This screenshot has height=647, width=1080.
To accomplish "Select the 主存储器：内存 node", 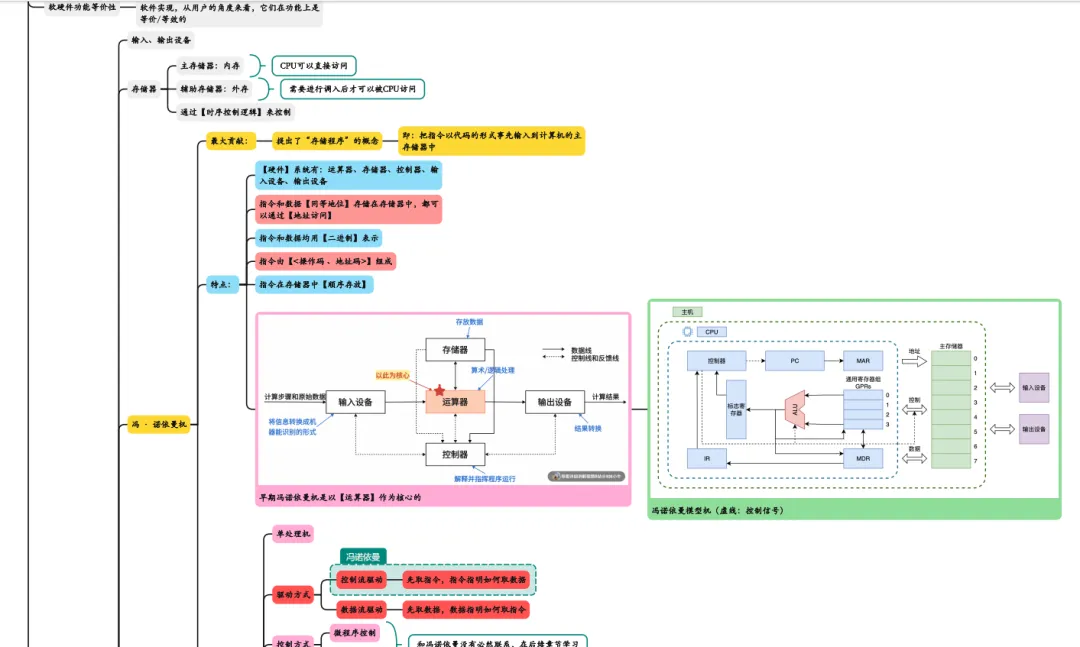I will click(210, 65).
